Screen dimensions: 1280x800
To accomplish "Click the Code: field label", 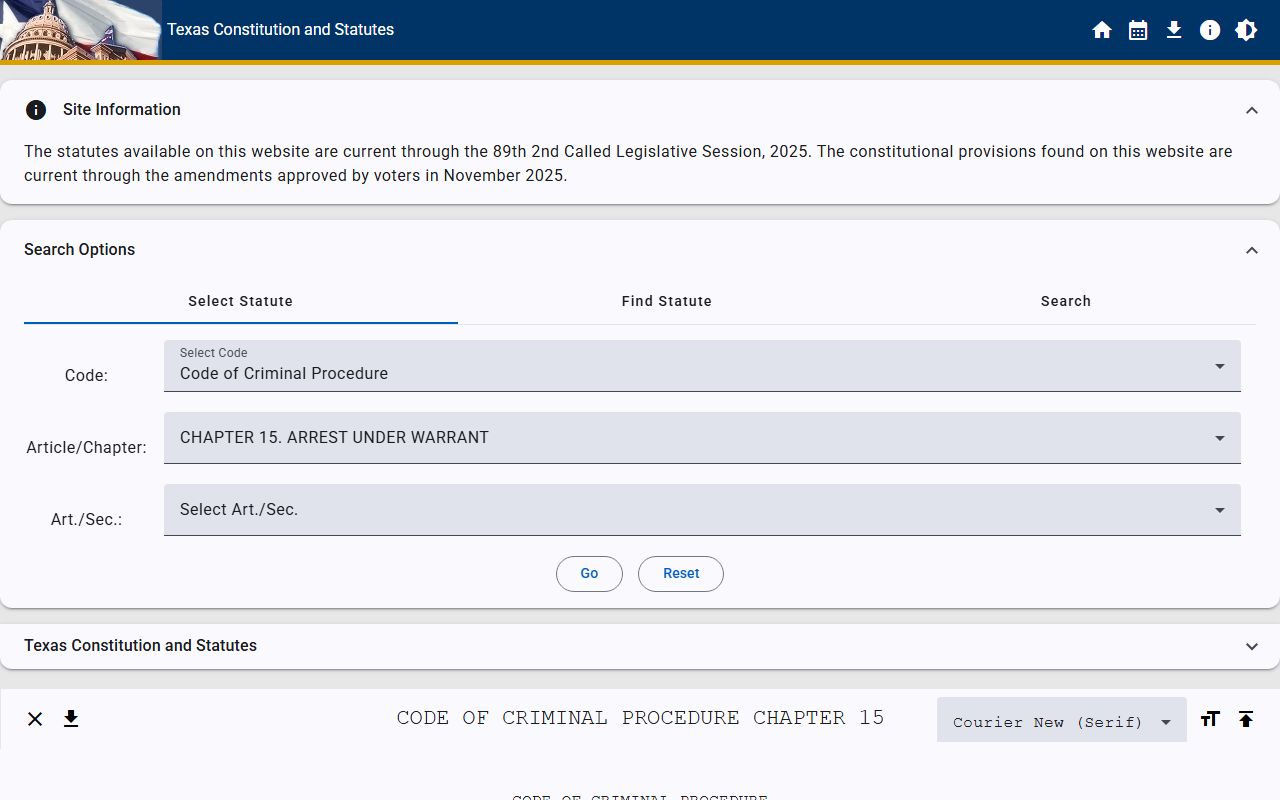I will click(86, 376).
